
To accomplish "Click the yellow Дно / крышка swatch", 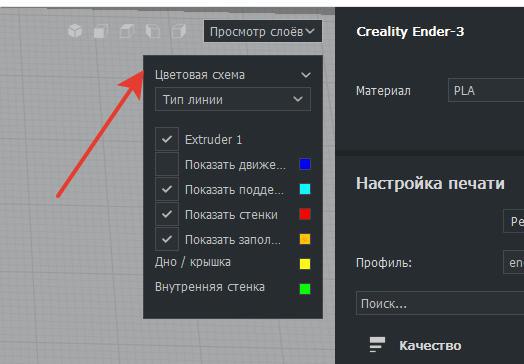I will coord(305,264).
